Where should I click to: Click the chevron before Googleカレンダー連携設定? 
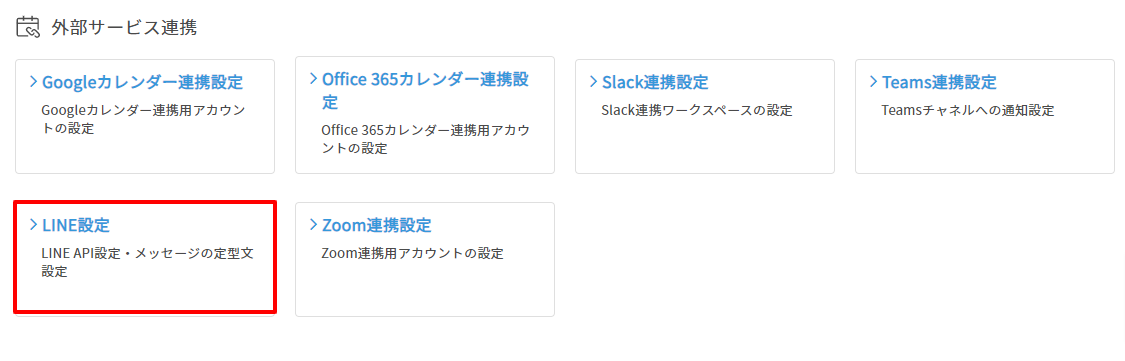[33, 81]
